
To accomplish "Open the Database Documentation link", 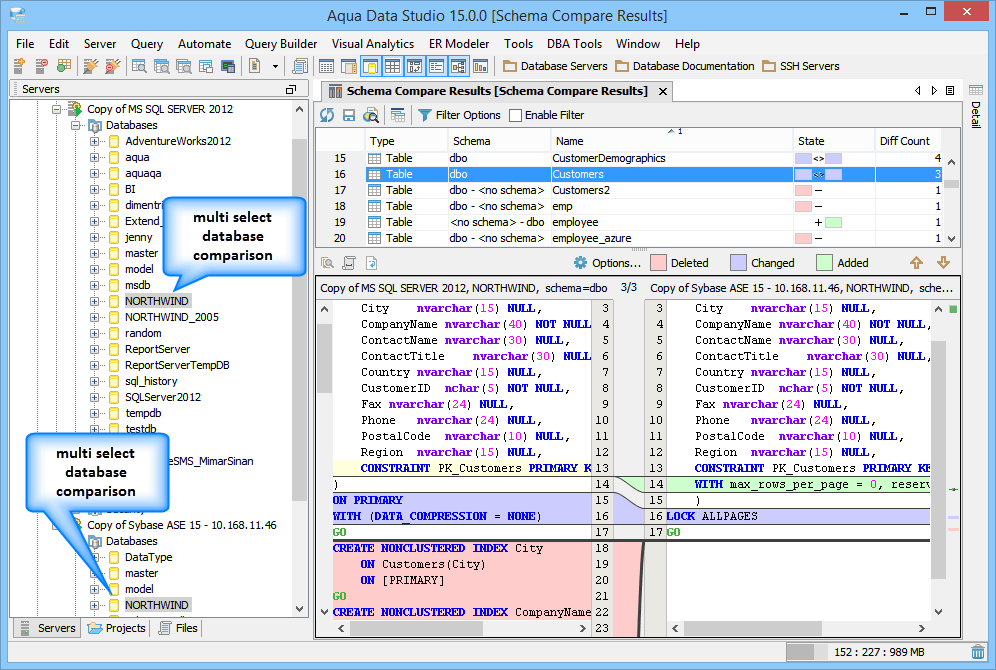I will (685, 66).
